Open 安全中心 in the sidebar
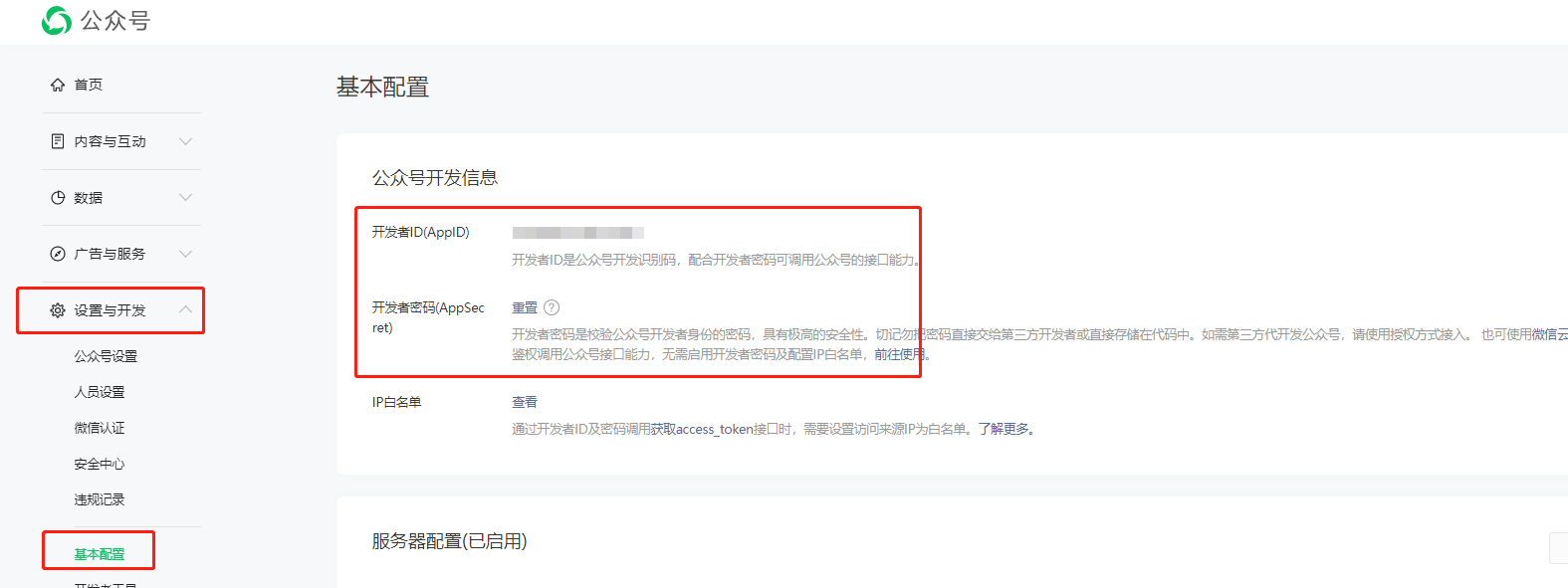 [x=100, y=464]
